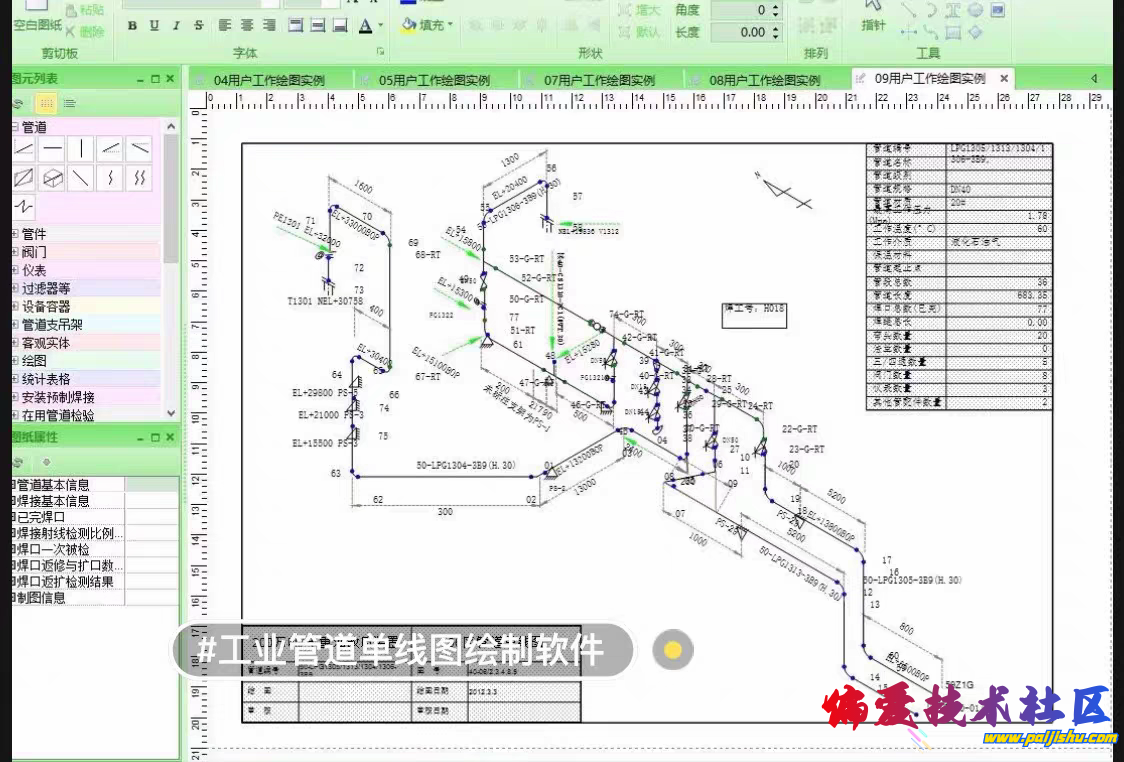Screen dimensions: 1124x762
Task: Expand the 管道基本信息 property group
Action: click(13, 485)
